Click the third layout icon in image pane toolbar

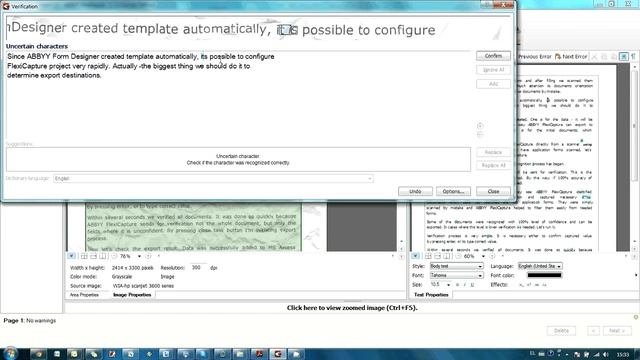pyautogui.click(x=103, y=256)
